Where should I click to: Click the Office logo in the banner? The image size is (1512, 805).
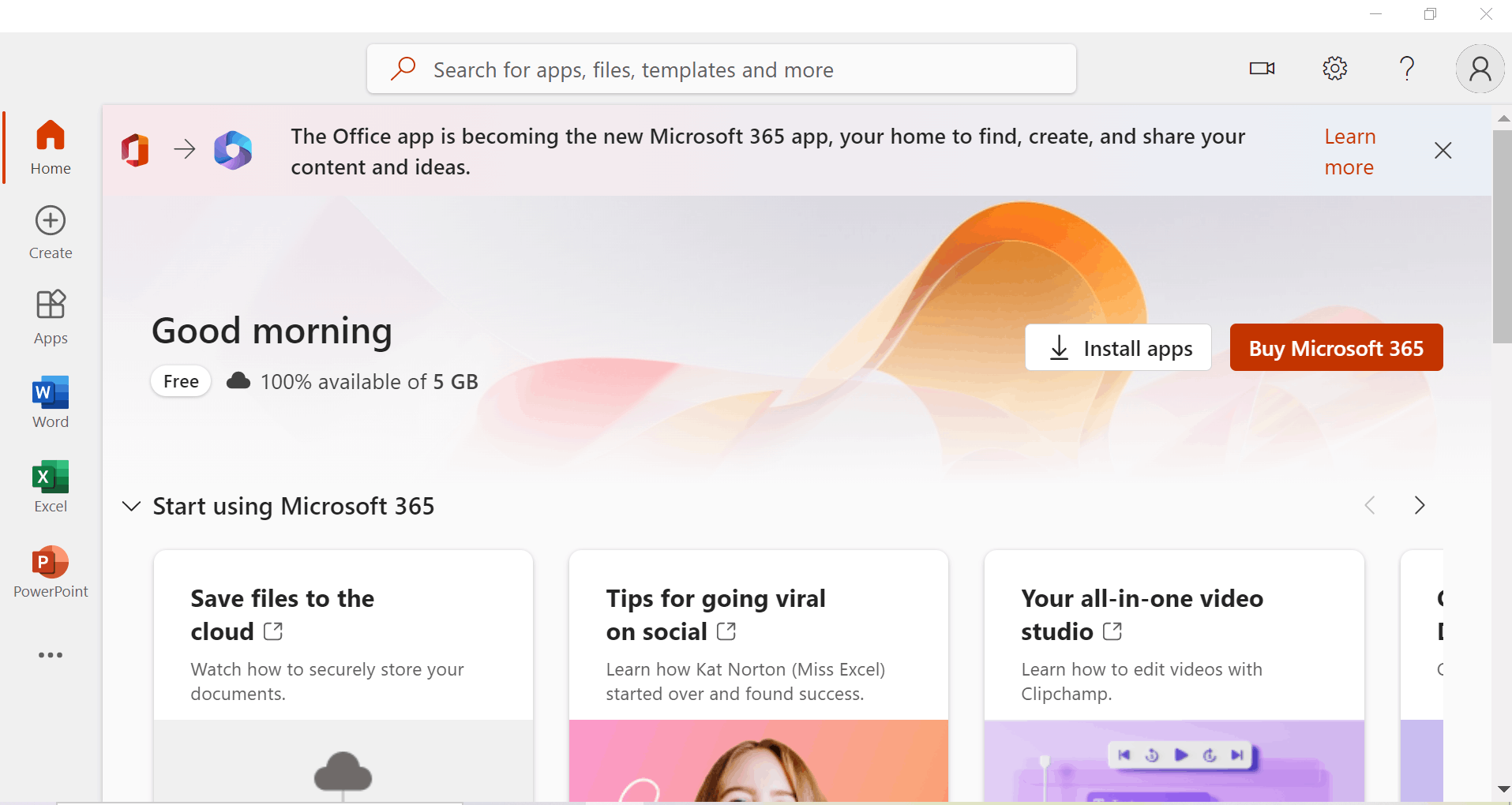pyautogui.click(x=135, y=150)
